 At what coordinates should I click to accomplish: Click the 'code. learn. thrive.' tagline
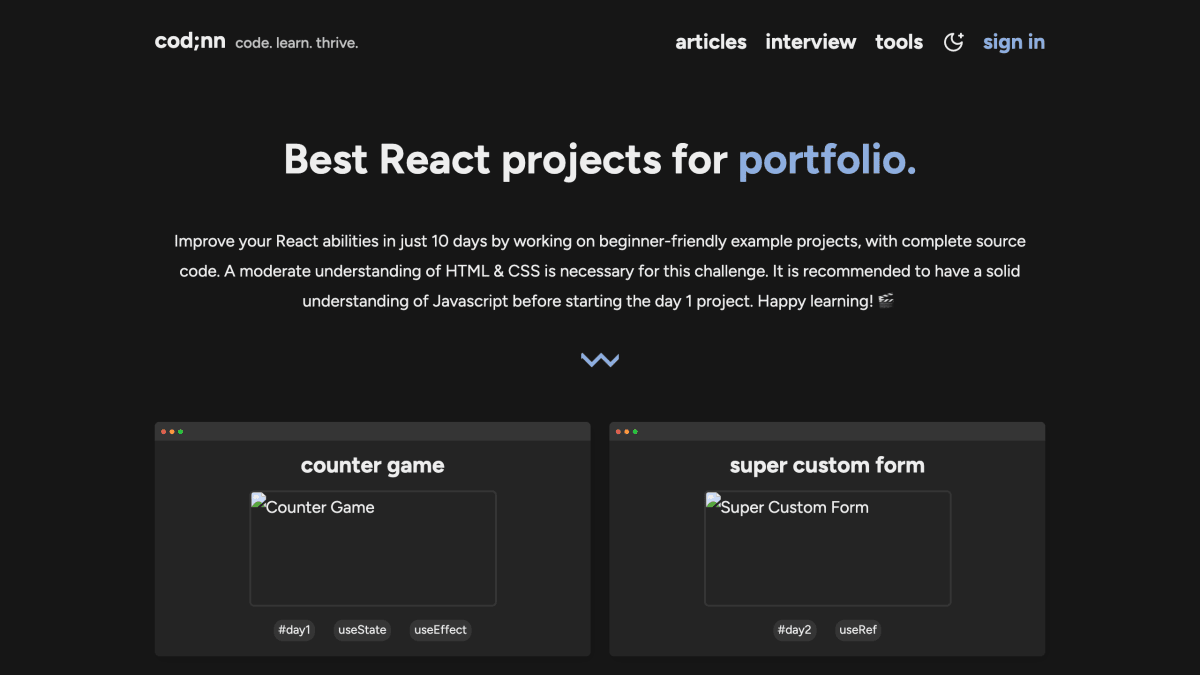coord(296,43)
